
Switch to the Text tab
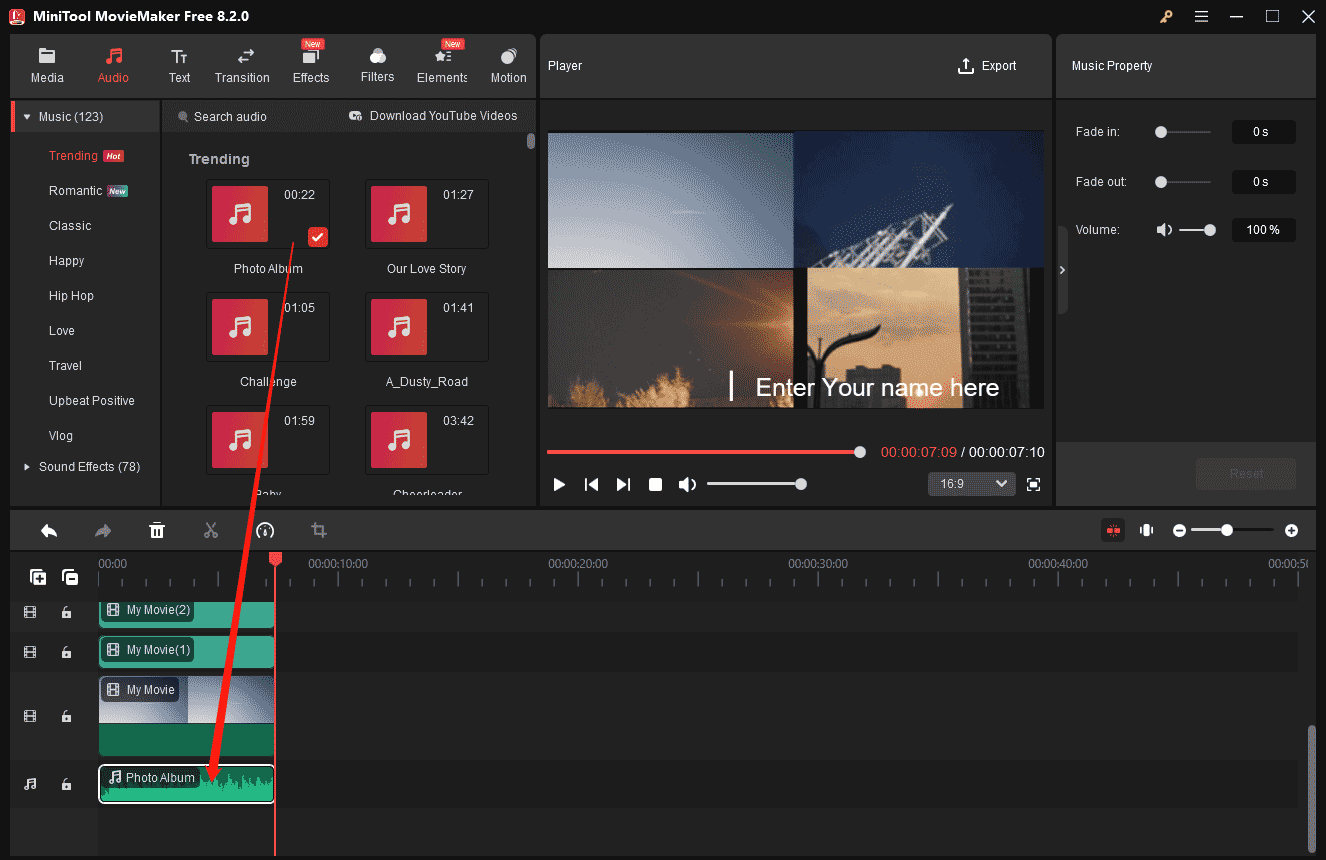pyautogui.click(x=179, y=66)
